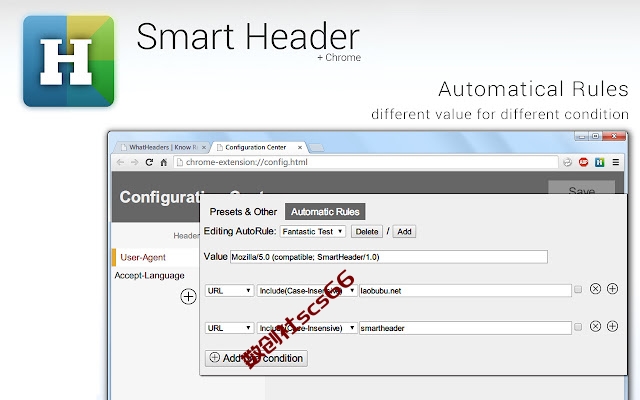
Task: Click the laobubu.net condition text field
Action: click(x=465, y=291)
